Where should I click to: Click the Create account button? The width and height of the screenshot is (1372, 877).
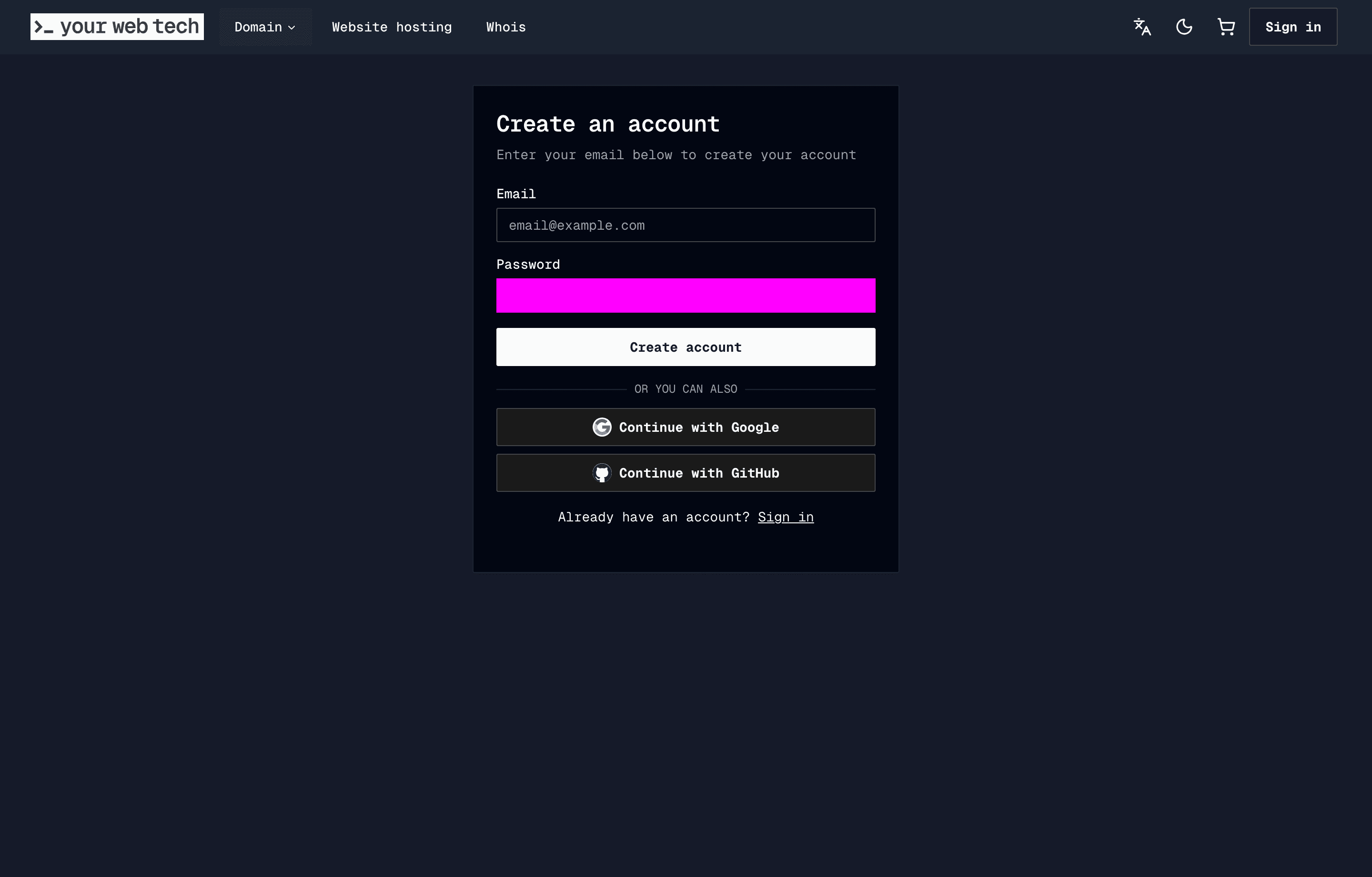(x=686, y=347)
